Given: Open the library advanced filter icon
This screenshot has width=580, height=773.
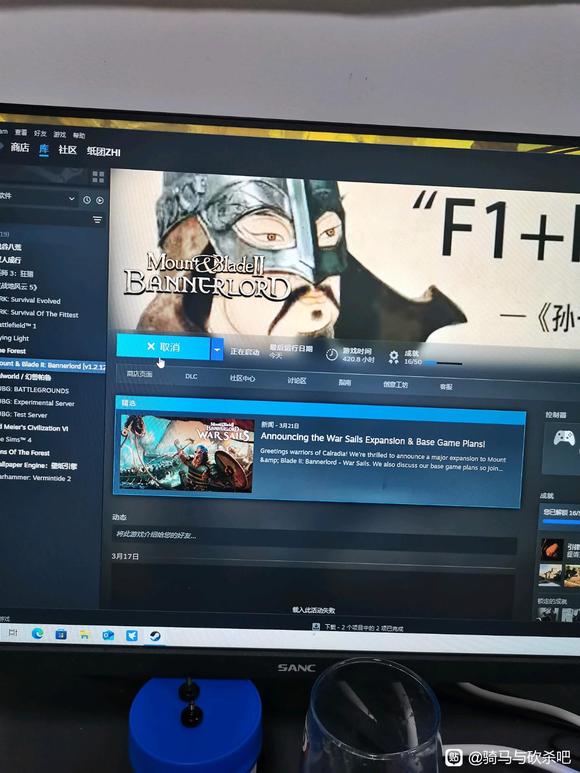Looking at the screenshot, I should 97,219.
